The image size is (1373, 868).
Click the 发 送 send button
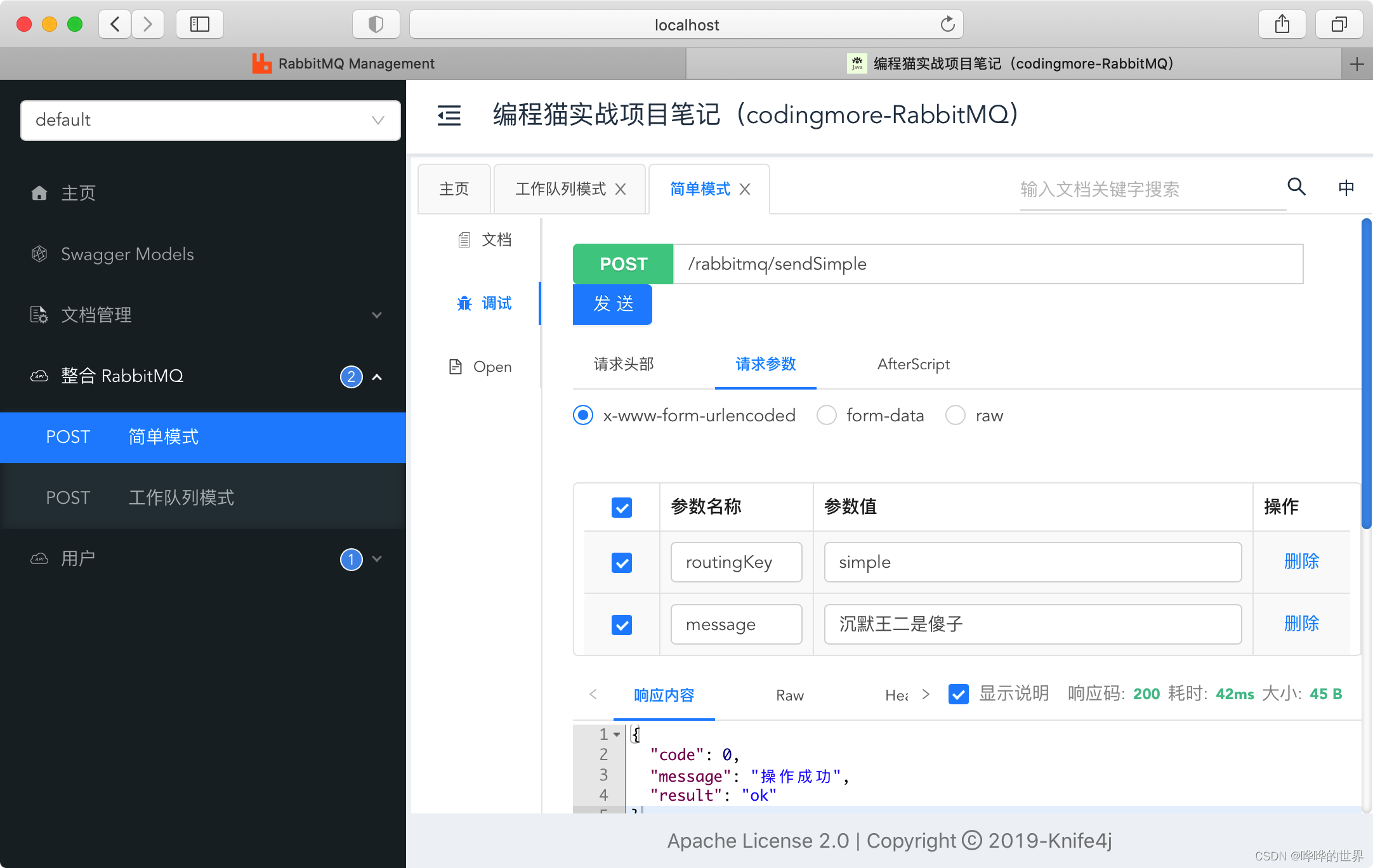pyautogui.click(x=612, y=304)
